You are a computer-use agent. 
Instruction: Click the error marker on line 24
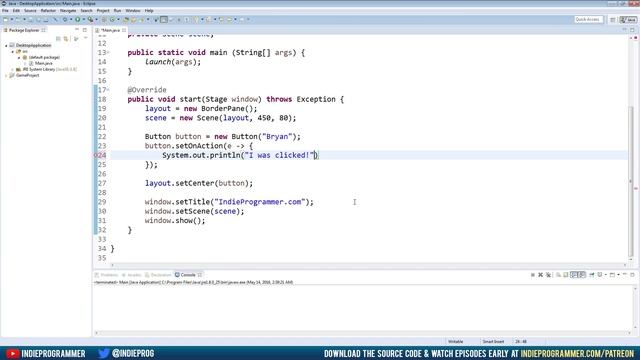click(x=96, y=156)
